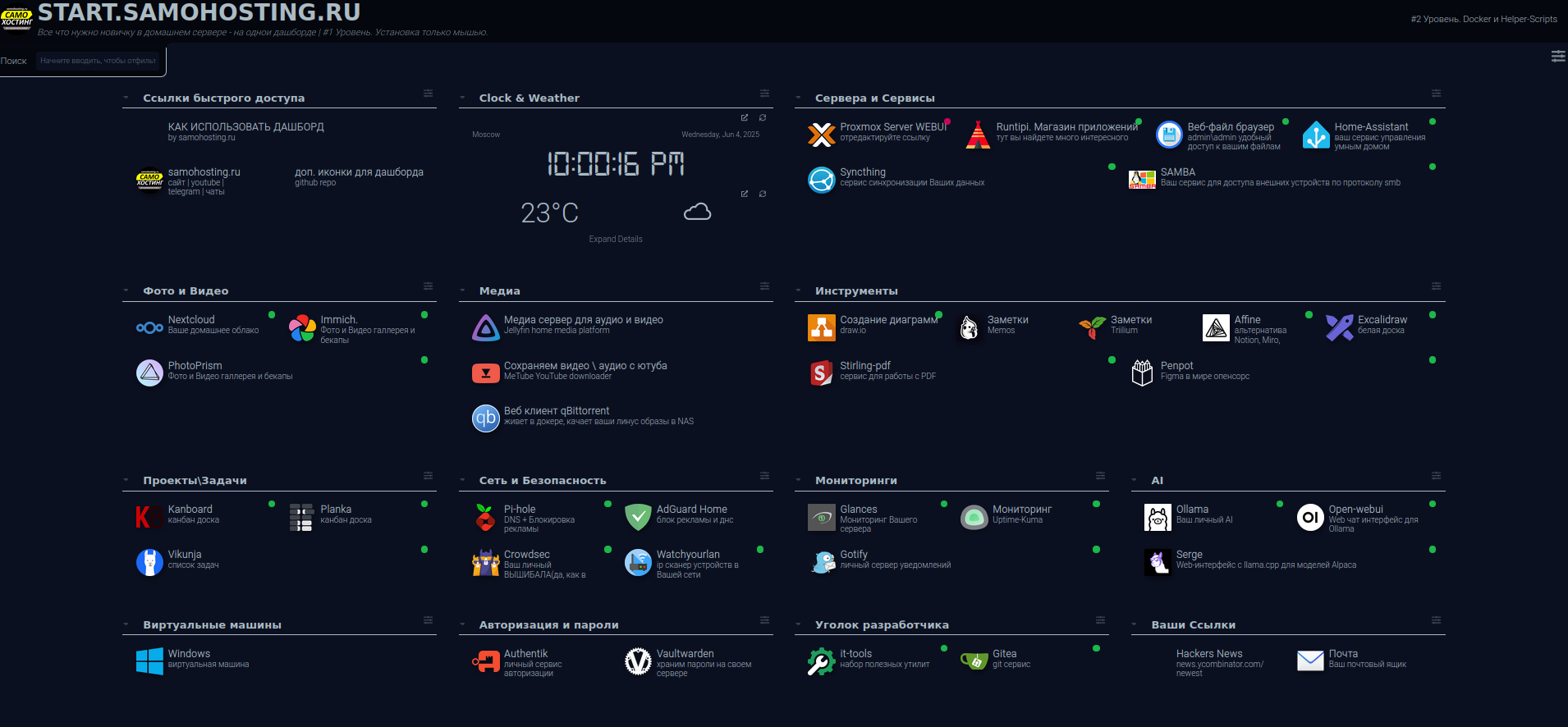
Task: Click the Gitea teacup icon
Action: pyautogui.click(x=974, y=661)
